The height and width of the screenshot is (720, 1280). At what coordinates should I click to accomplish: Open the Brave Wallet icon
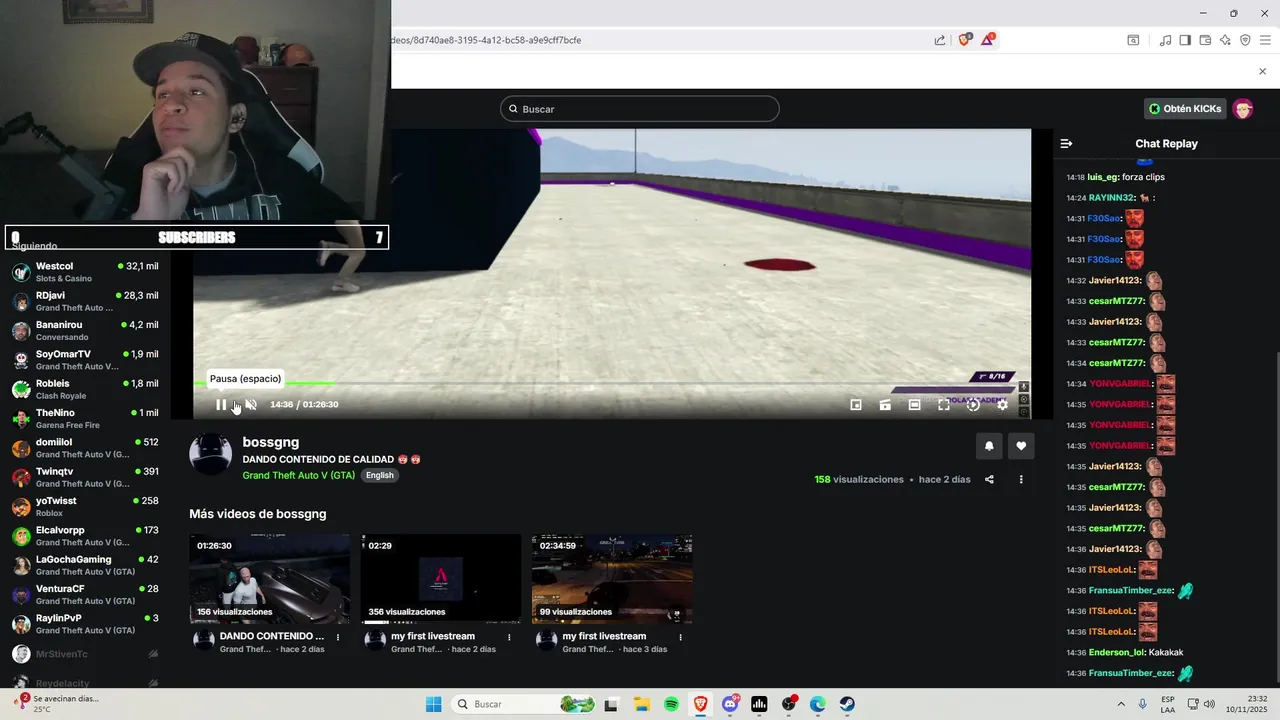click(1205, 40)
